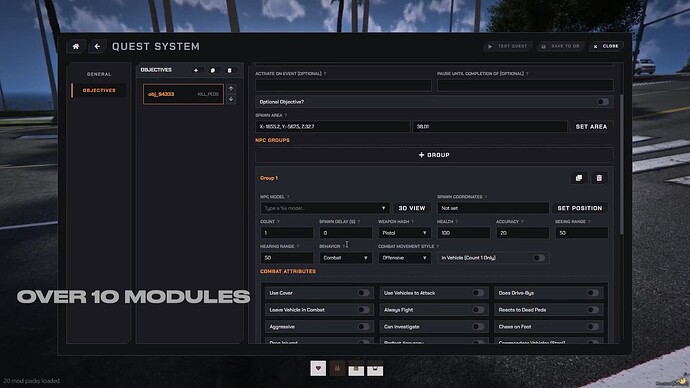The image size is (690, 388).
Task: Show help for Hearing Range
Action: 298,246
